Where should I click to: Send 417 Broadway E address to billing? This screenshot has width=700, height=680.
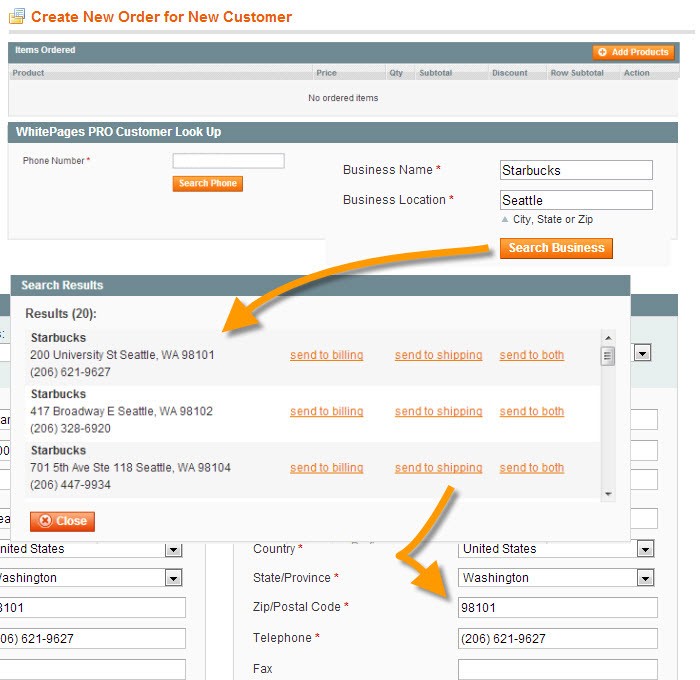(326, 411)
